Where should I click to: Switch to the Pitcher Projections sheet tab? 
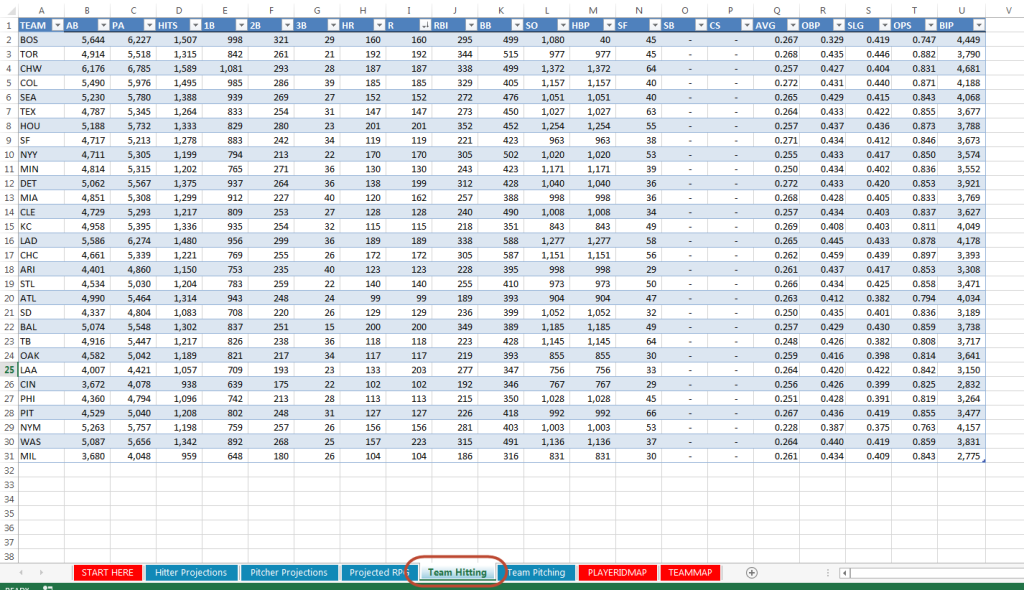pos(289,573)
